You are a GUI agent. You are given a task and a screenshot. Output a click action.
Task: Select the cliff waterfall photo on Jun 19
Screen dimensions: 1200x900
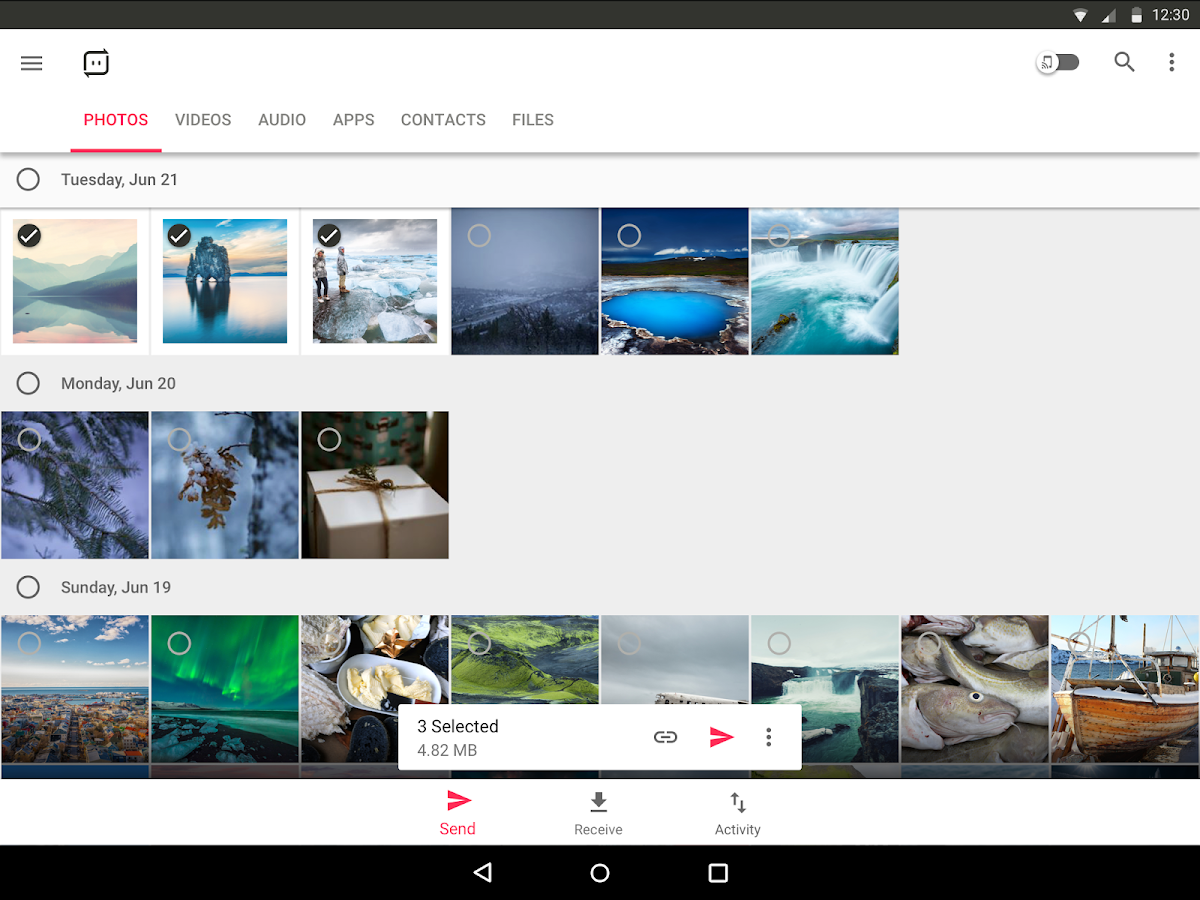click(x=779, y=643)
